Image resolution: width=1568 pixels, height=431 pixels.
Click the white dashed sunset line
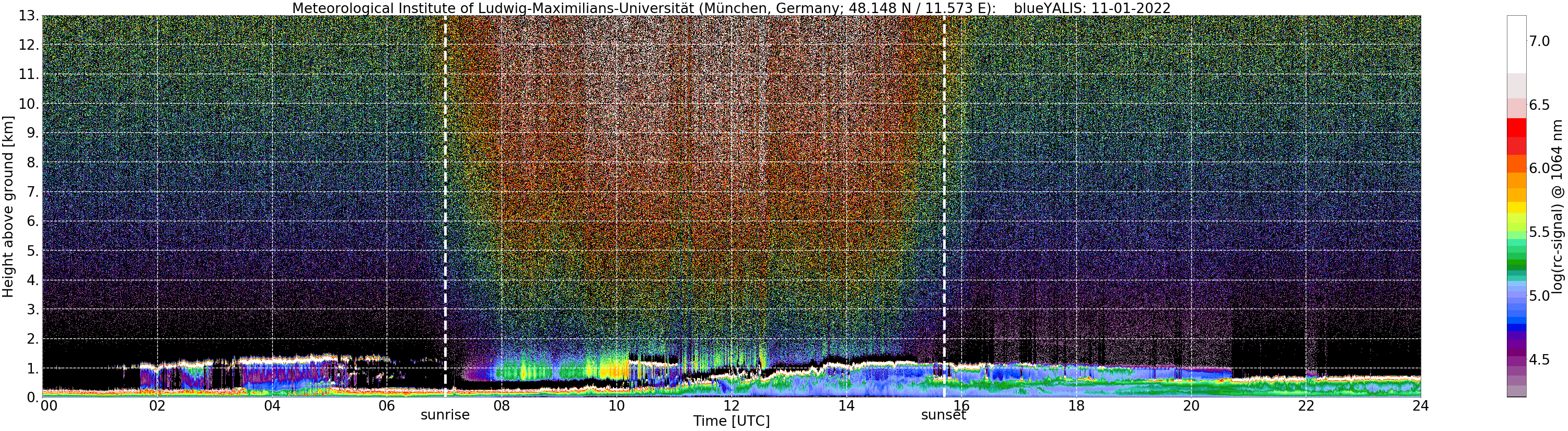click(x=944, y=207)
